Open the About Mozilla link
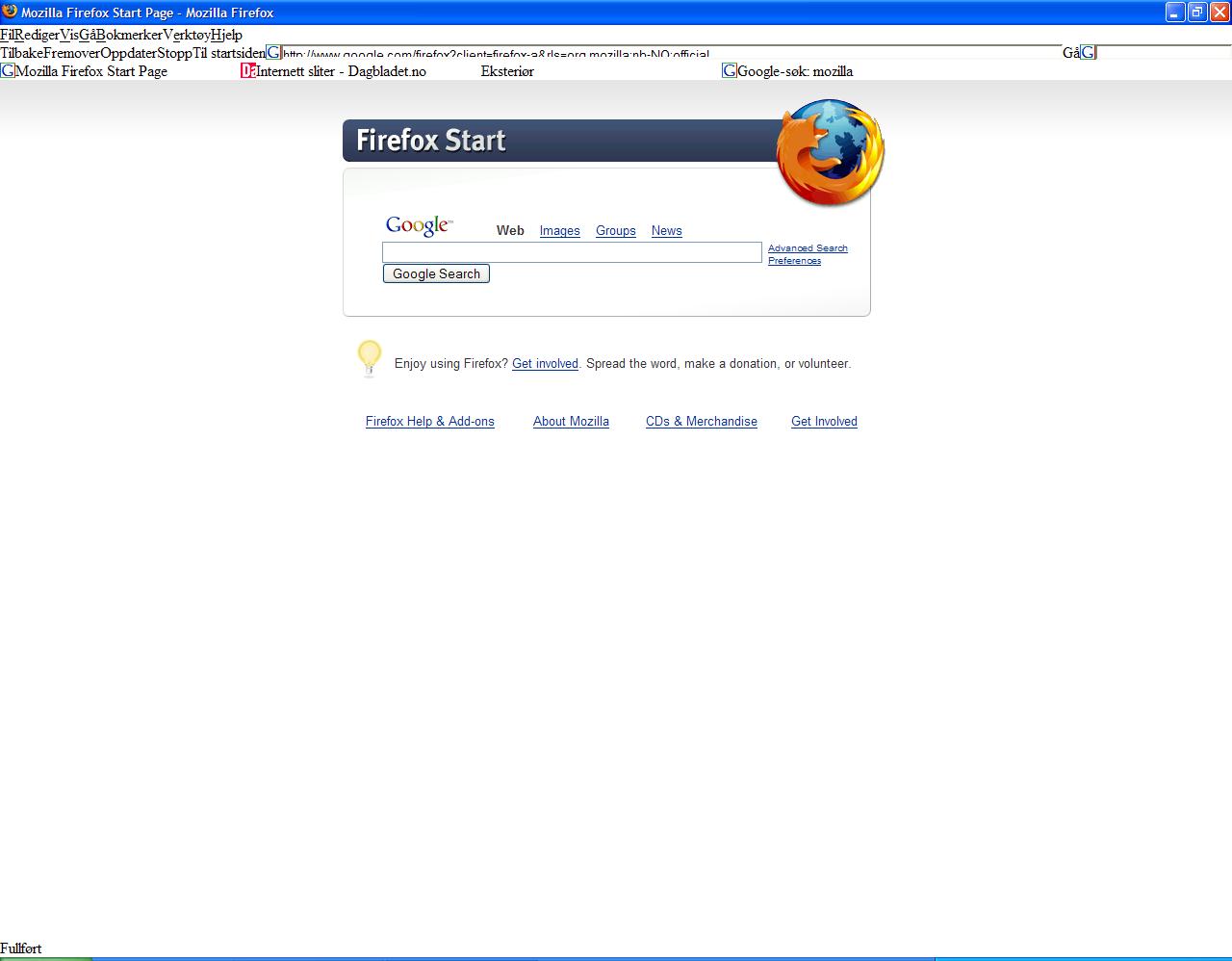1232x961 pixels. coord(571,422)
